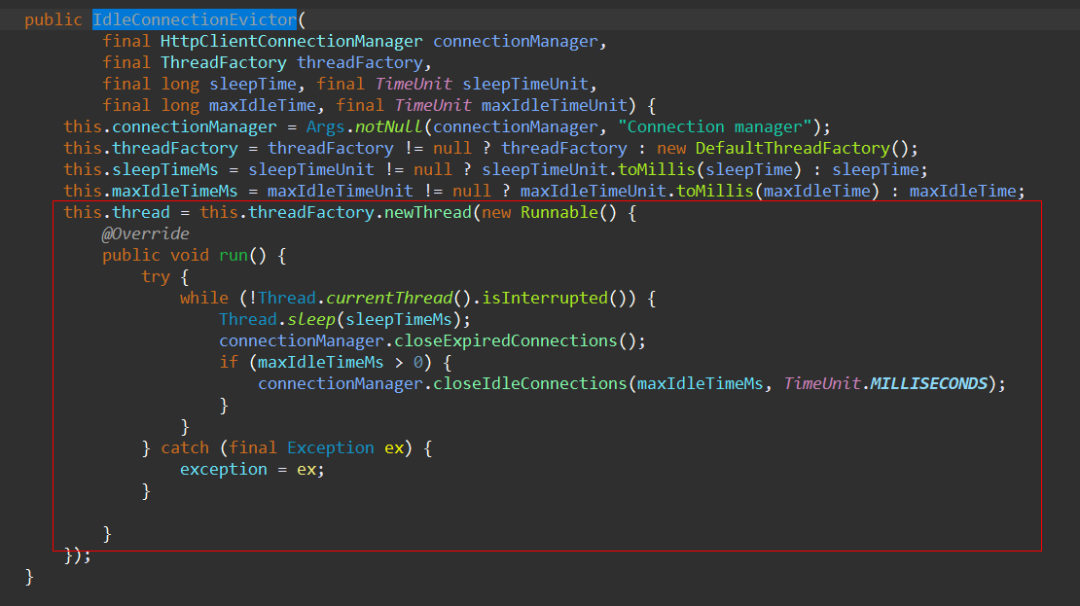Click the sleepTimeMs field after this.

[165, 169]
